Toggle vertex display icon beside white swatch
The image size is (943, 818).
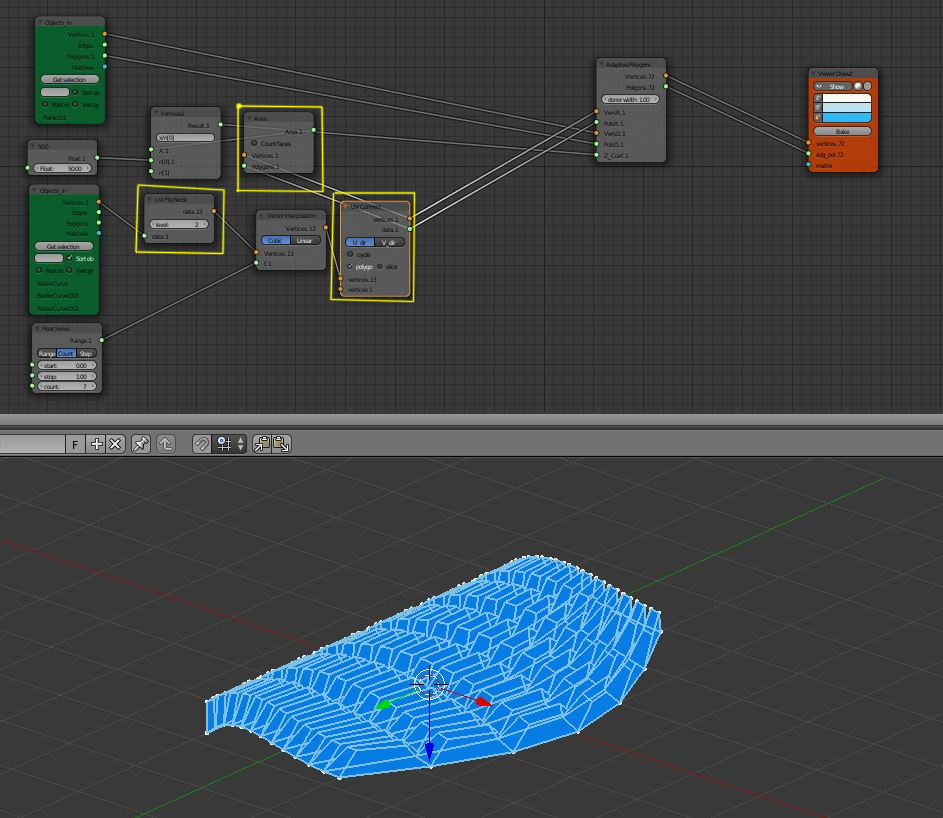[x=818, y=98]
